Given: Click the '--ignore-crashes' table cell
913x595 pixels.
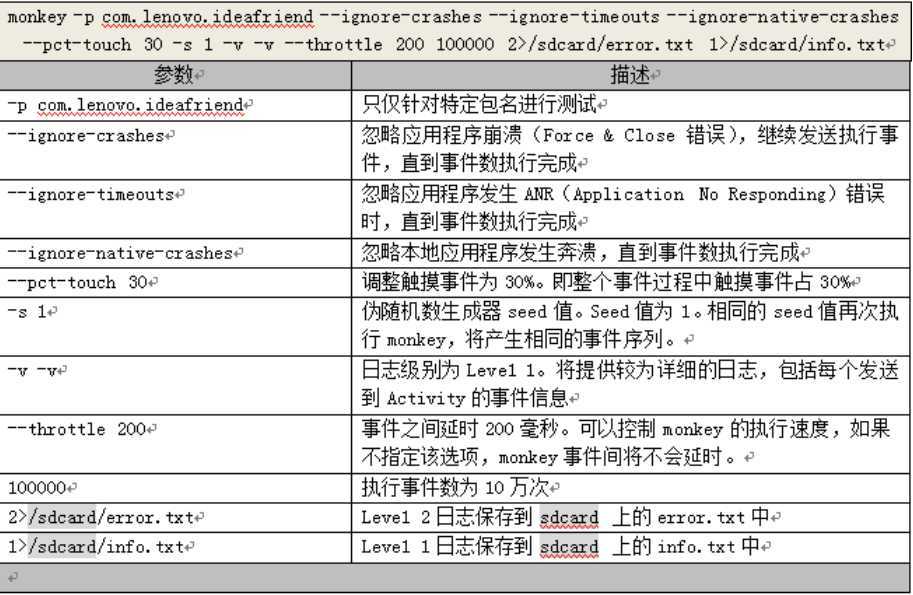Looking at the screenshot, I should coord(175,150).
